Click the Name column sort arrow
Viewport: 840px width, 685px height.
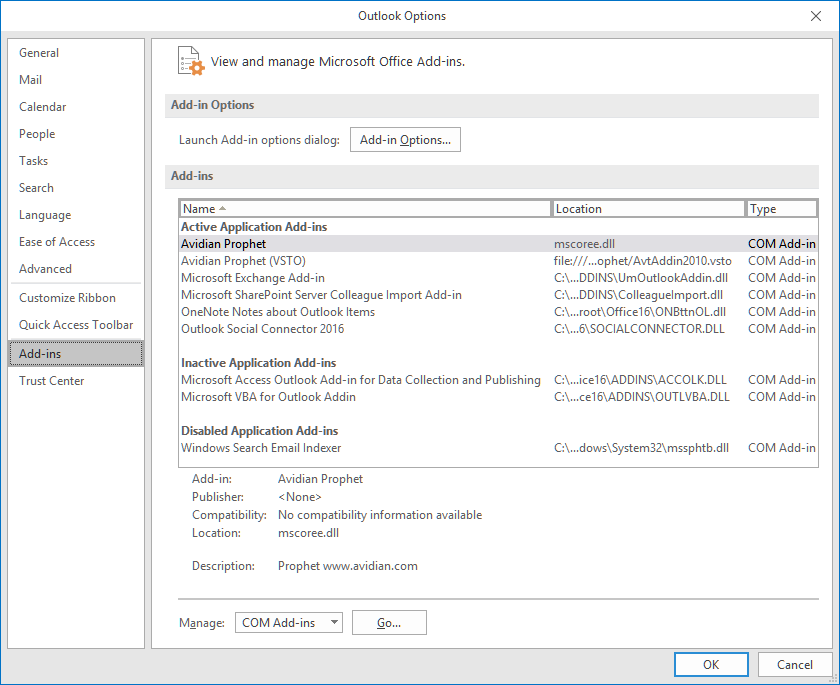point(222,208)
